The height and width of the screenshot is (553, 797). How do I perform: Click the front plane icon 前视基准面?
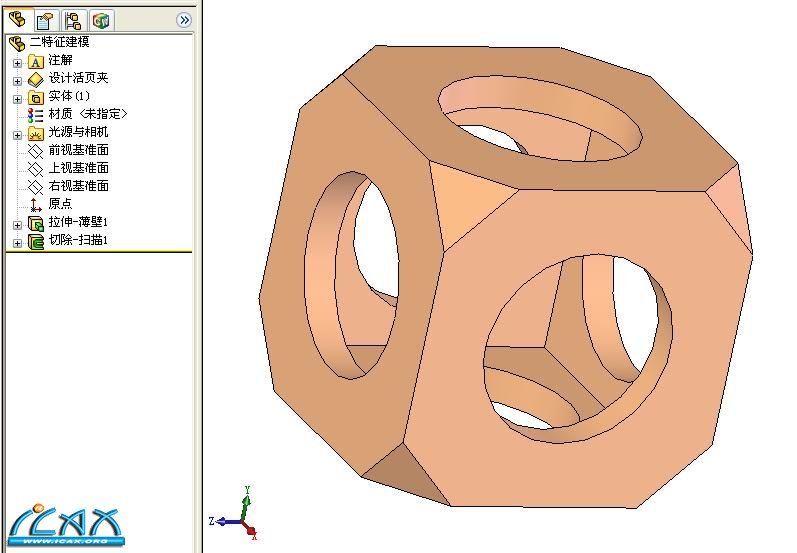tap(36, 151)
